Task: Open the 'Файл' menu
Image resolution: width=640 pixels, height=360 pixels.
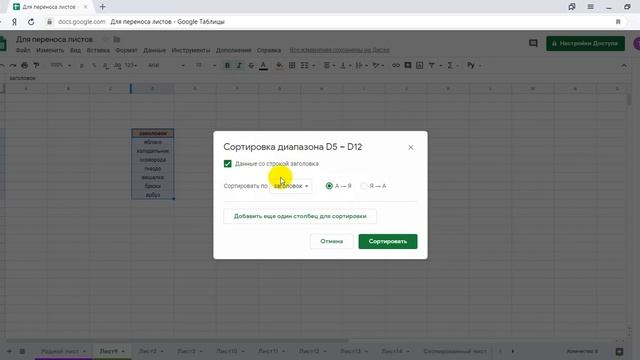Action: pyautogui.click(x=23, y=50)
